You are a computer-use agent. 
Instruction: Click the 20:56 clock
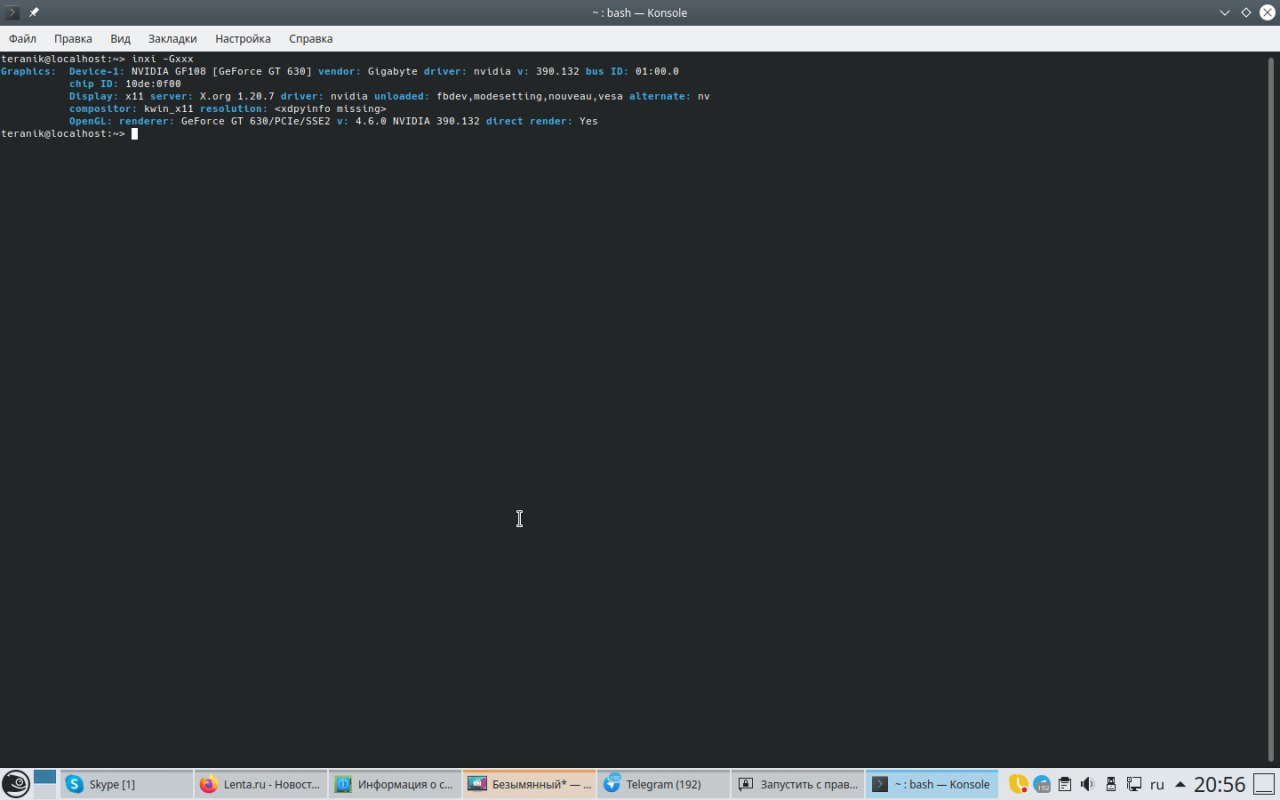click(1219, 784)
